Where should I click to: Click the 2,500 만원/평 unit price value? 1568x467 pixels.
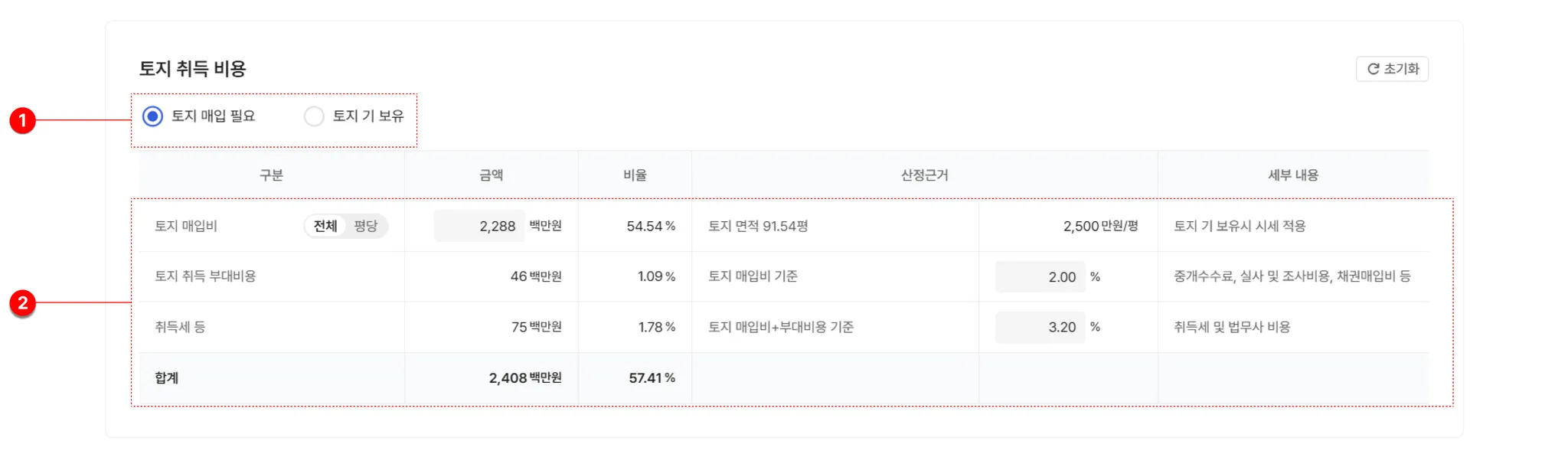tap(1100, 226)
